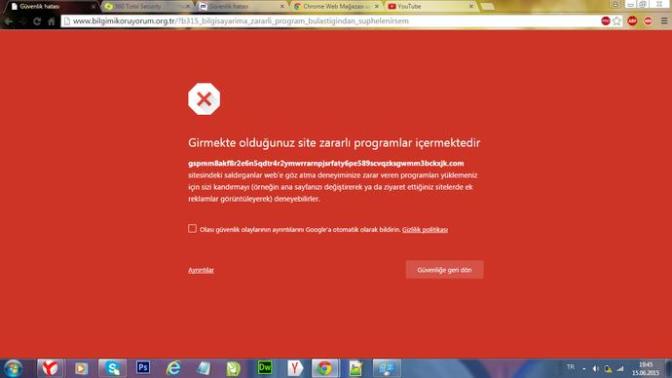Open Windows Start orb

pos(13,368)
